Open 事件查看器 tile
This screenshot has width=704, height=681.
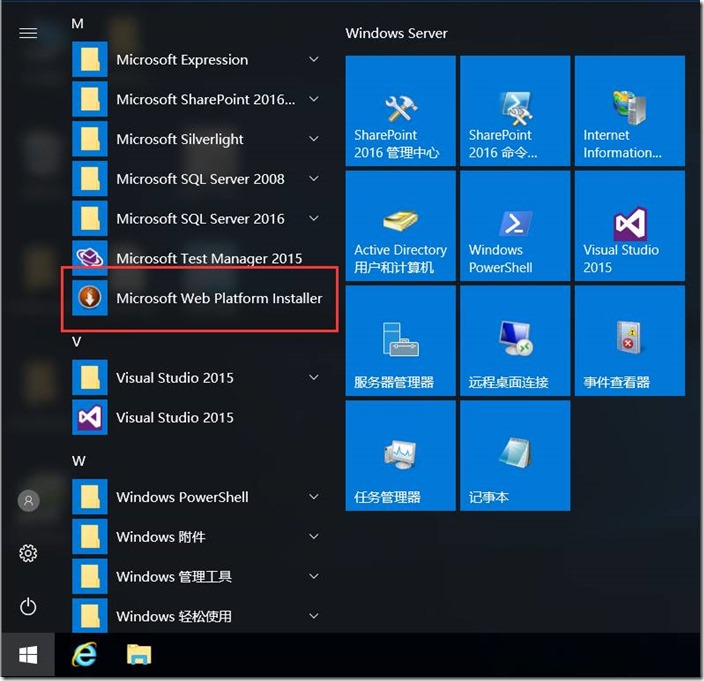[x=630, y=341]
